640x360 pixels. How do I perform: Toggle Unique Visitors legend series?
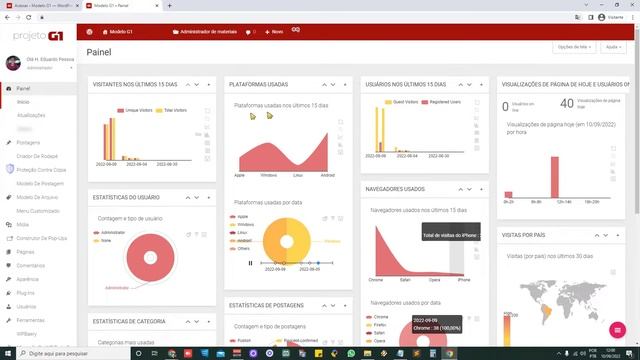[x=135, y=110]
